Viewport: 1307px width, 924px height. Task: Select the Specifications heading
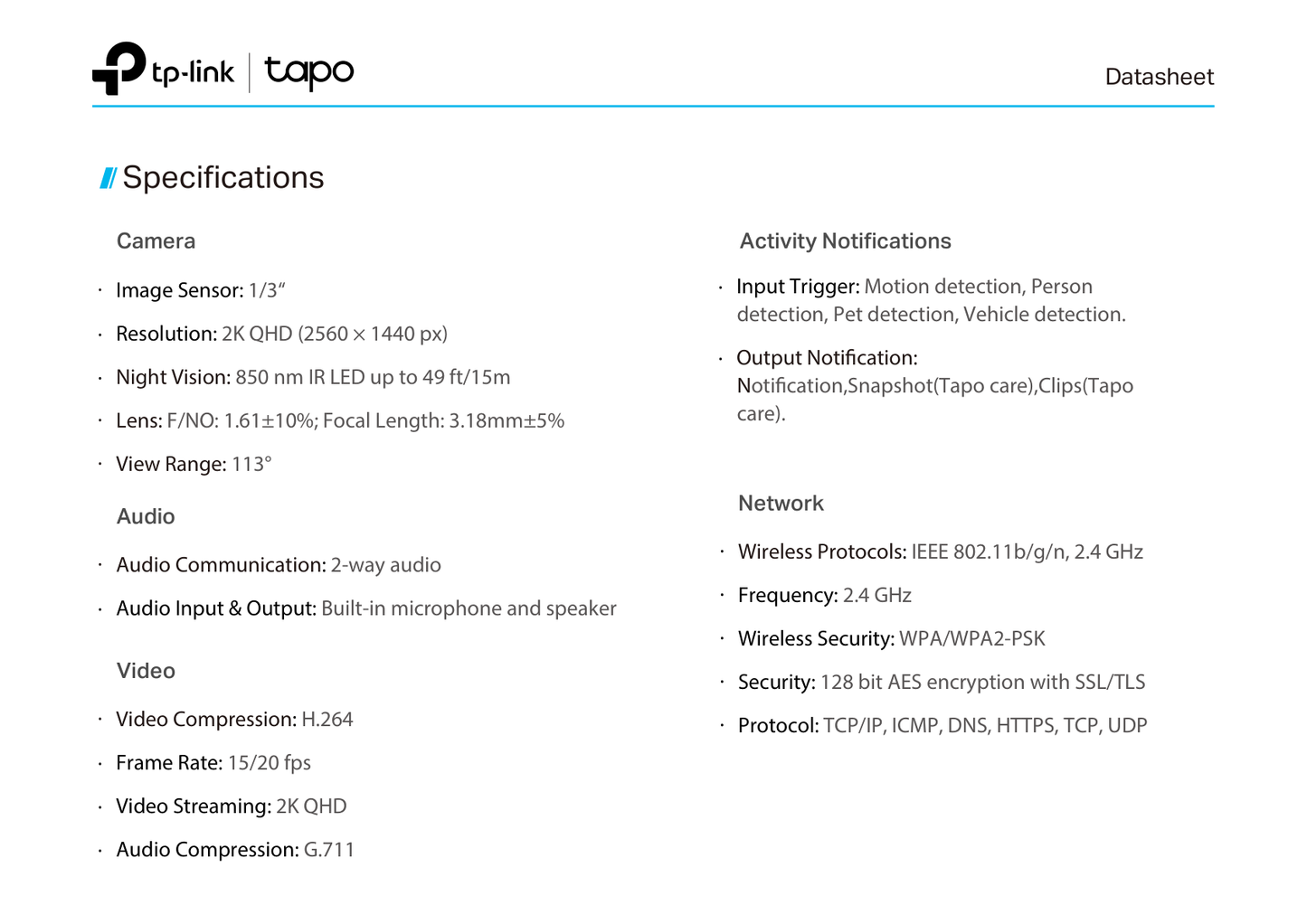click(223, 177)
